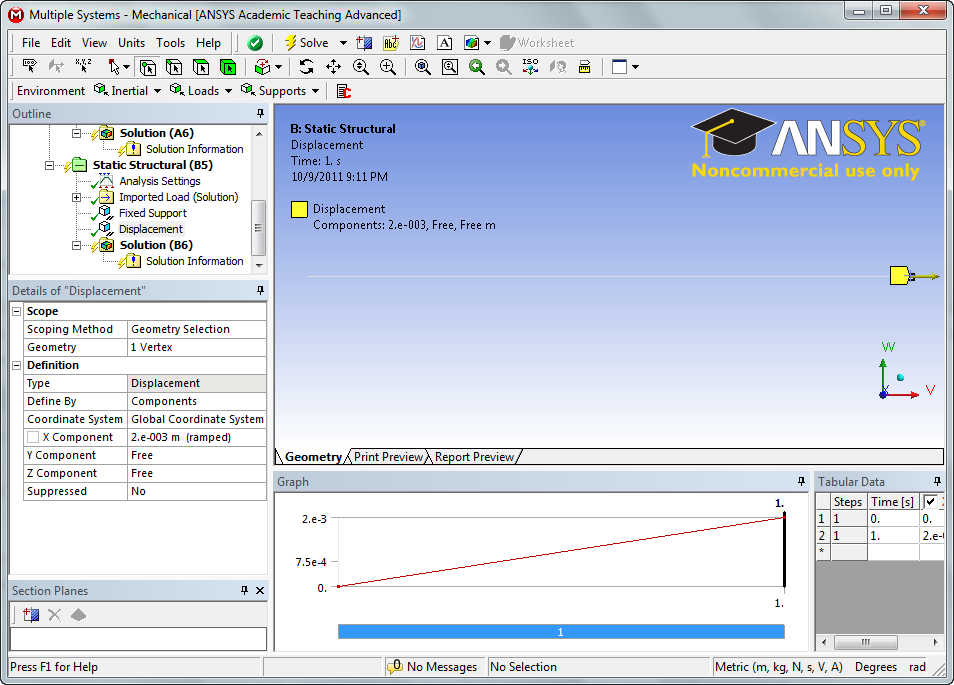954x685 pixels.
Task: Open the Solve dropdown arrow
Action: pos(343,43)
